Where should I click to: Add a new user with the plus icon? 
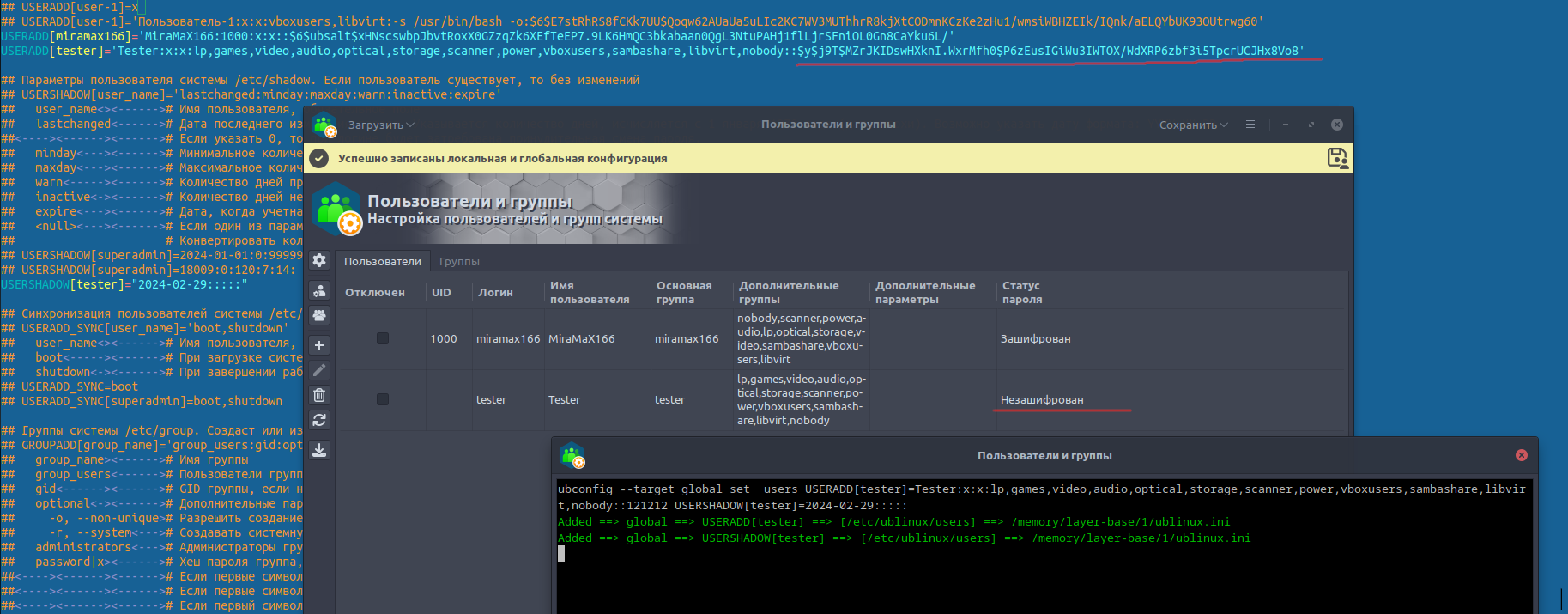319,345
